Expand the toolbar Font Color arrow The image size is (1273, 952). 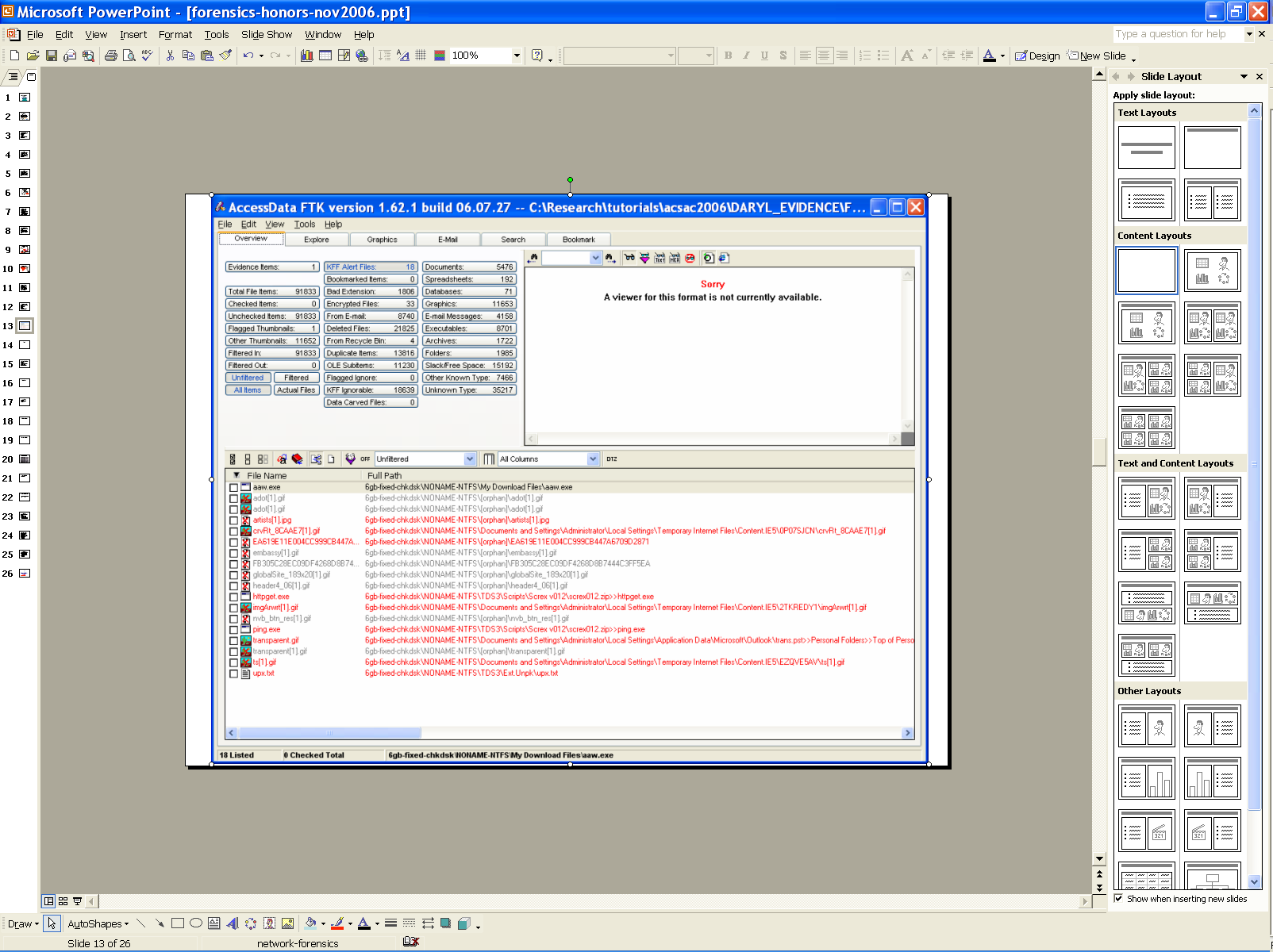click(x=1002, y=56)
